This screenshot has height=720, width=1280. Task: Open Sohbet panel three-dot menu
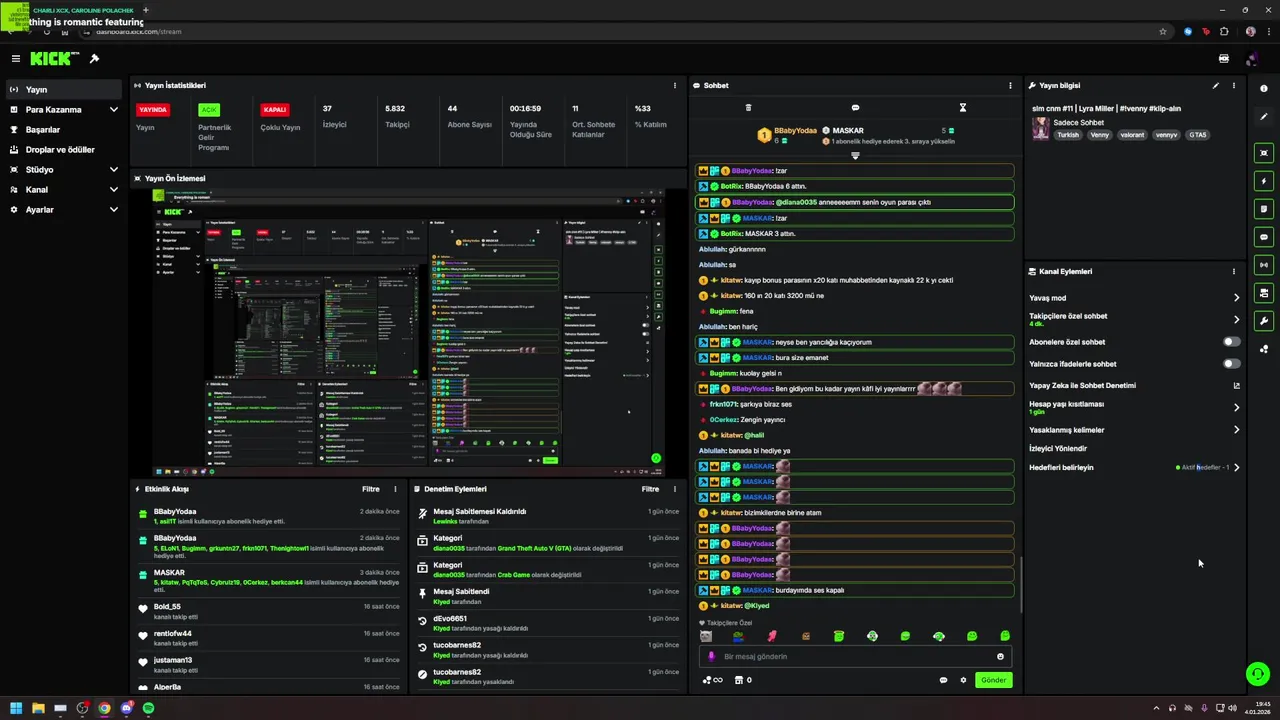point(1010,86)
